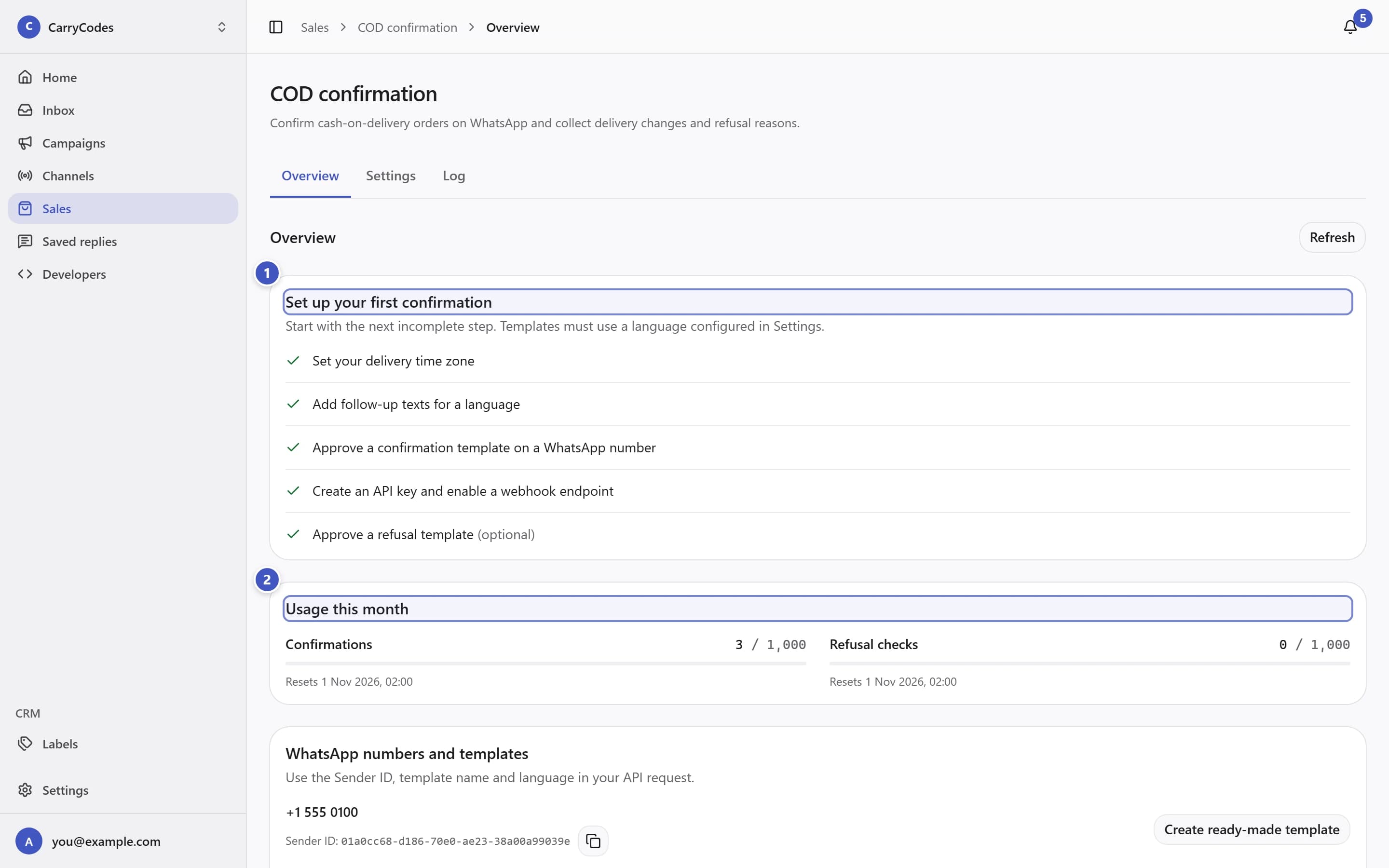This screenshot has width=1389, height=868.
Task: Click the '3 / 1,000' confirmations count
Action: click(x=770, y=644)
